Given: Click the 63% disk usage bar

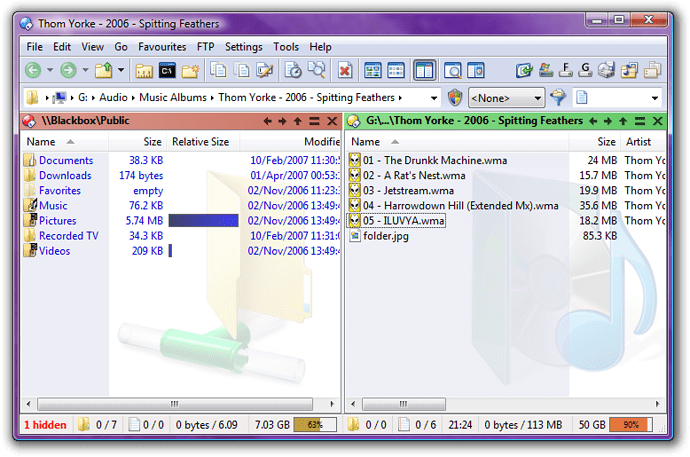Looking at the screenshot, I should (315, 425).
